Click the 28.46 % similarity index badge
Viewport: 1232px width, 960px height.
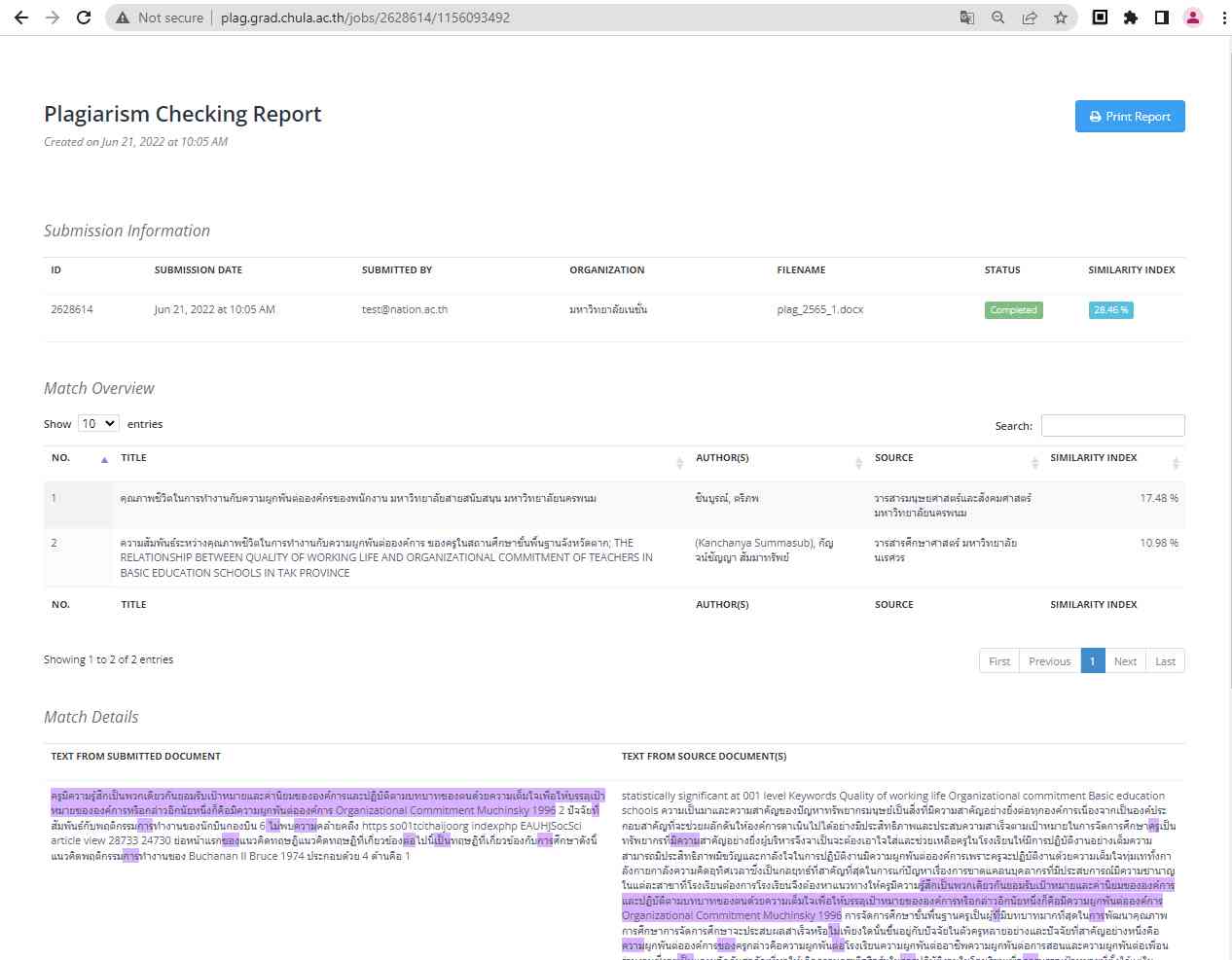pyautogui.click(x=1110, y=310)
